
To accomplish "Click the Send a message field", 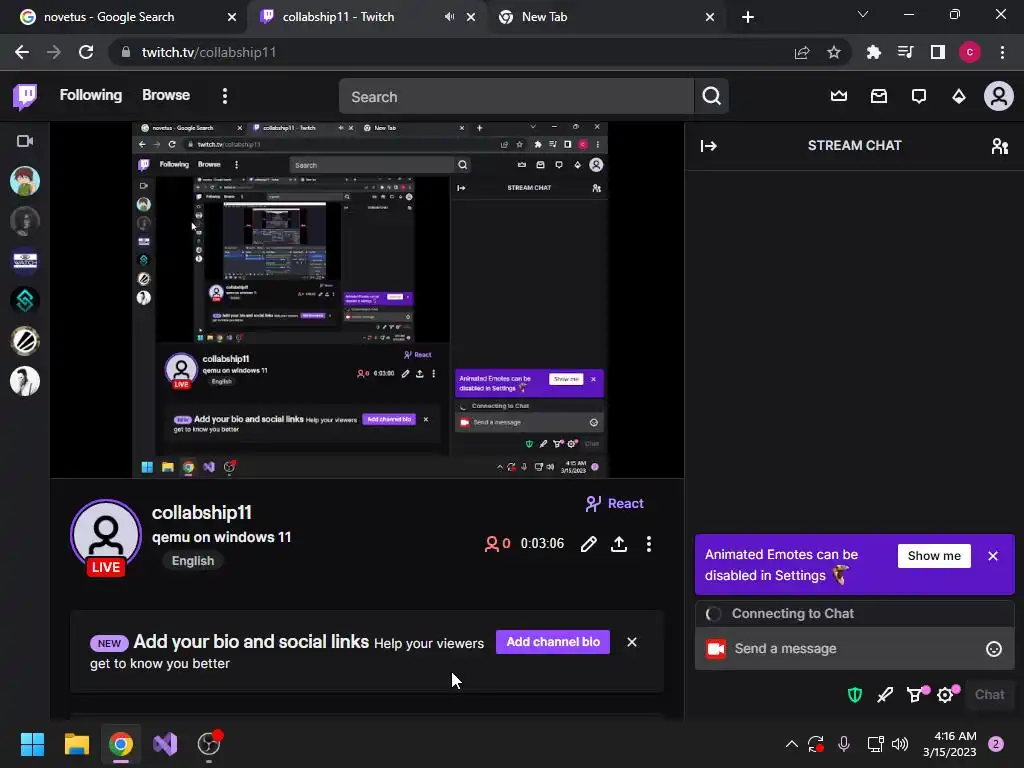I will 854,648.
